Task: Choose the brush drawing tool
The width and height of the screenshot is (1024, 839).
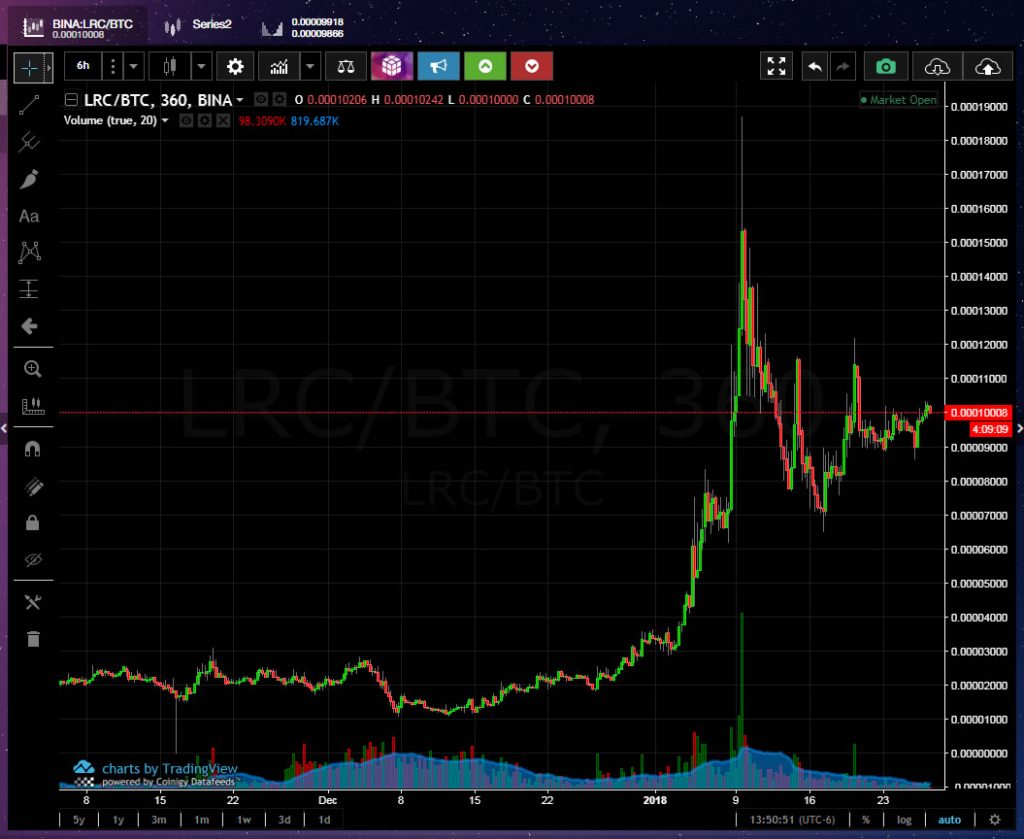Action: (x=30, y=180)
